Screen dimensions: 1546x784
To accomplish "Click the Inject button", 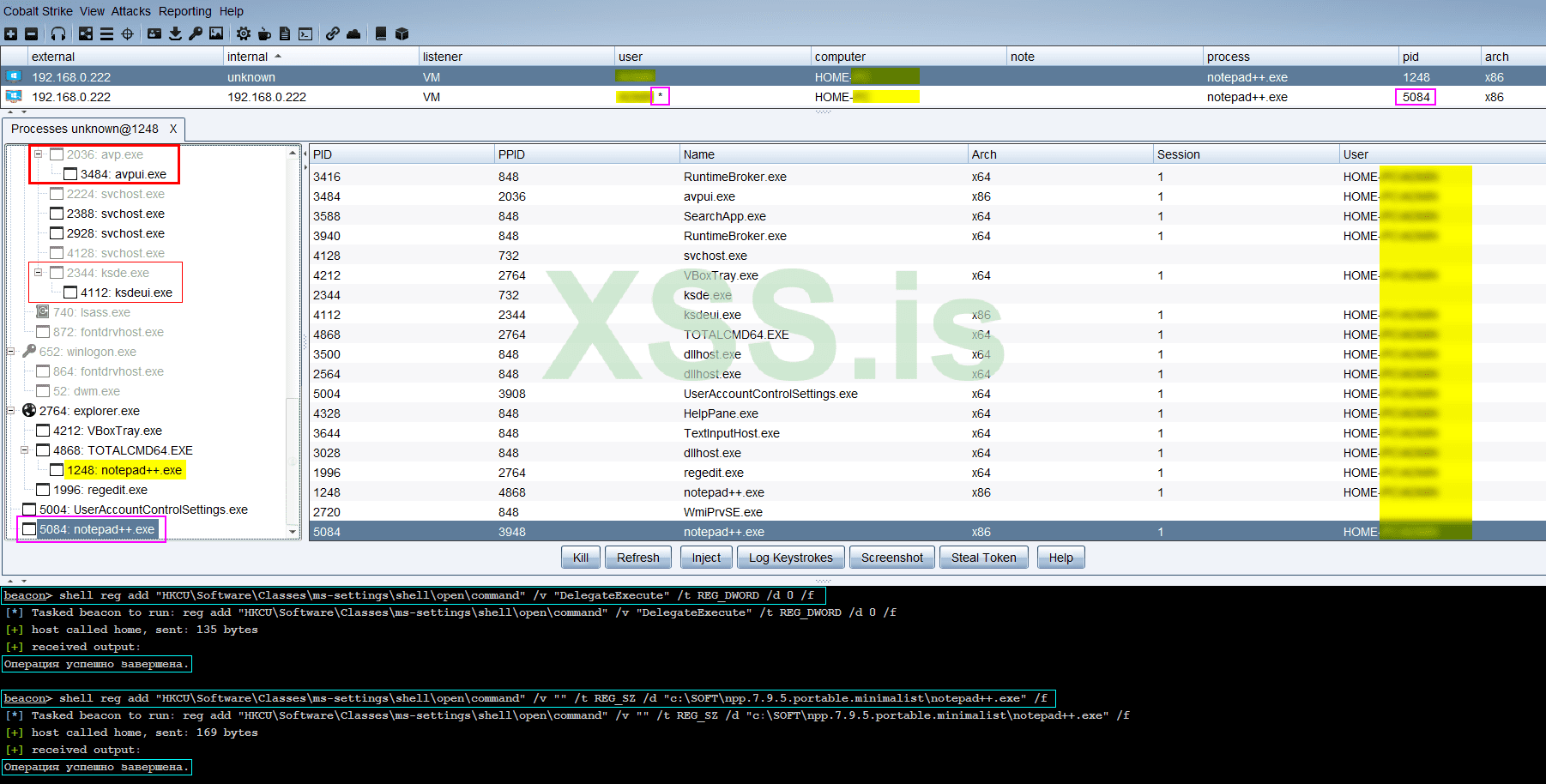I will pyautogui.click(x=706, y=558).
